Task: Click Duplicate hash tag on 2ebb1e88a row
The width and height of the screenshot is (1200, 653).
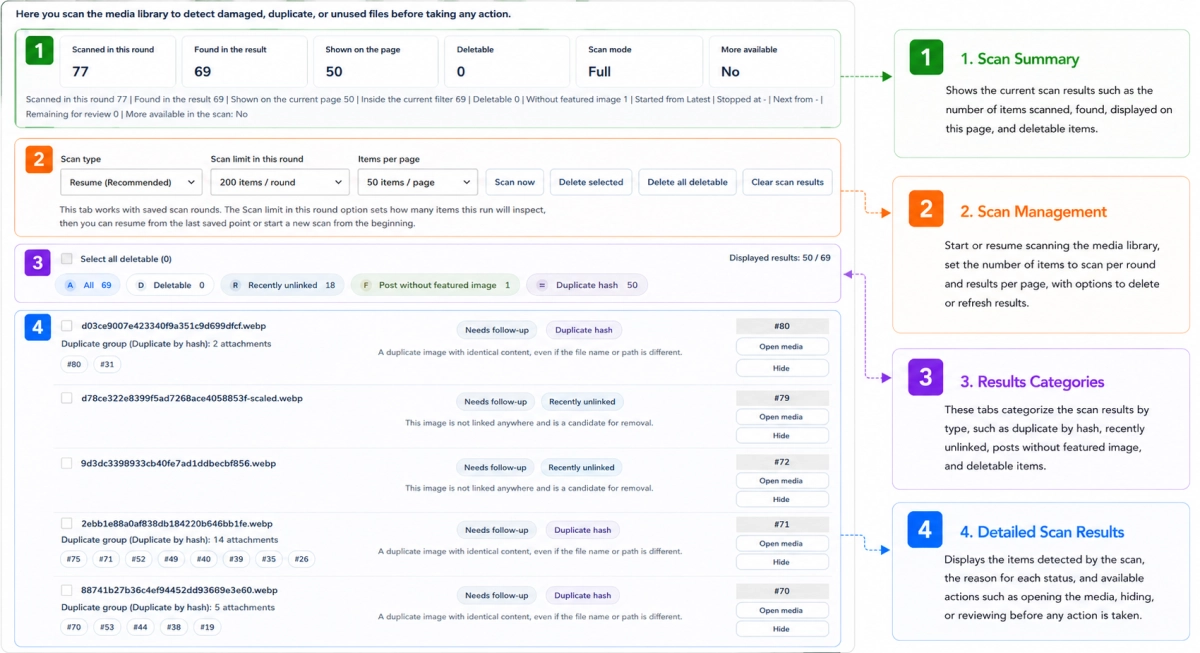Action: tap(583, 530)
